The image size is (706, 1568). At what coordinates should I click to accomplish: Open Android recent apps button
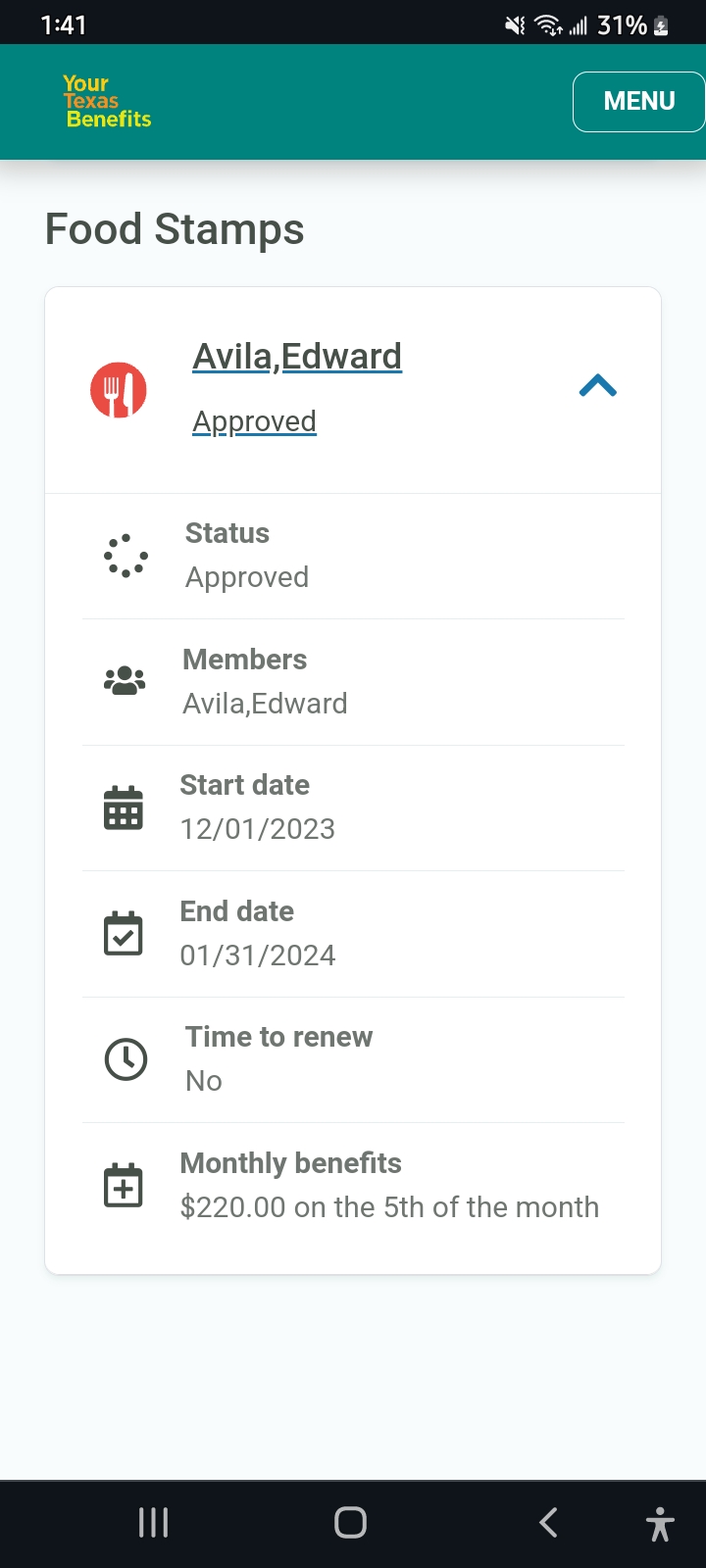(x=153, y=1523)
